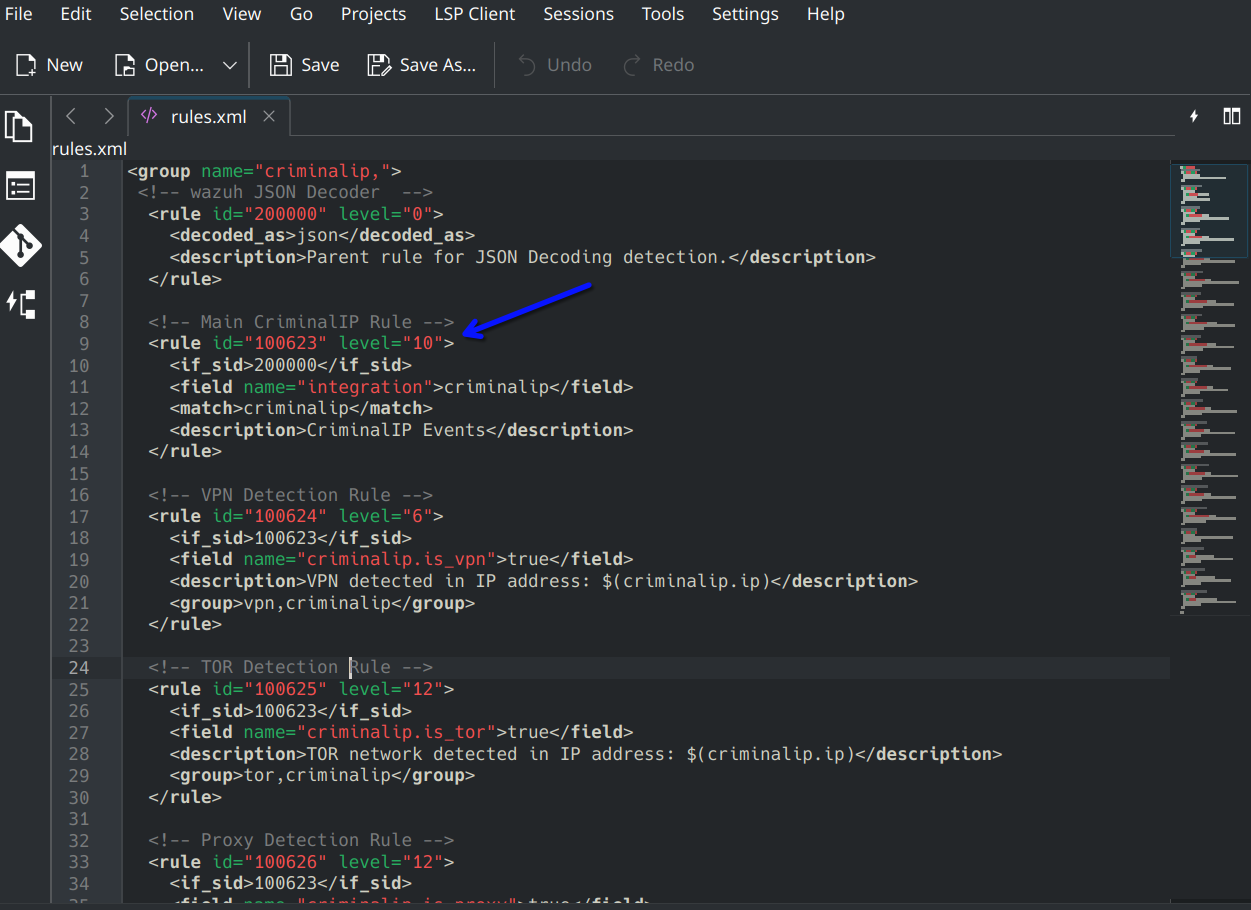Select the rules.xml tab
This screenshot has width=1251, height=910.
click(x=207, y=117)
